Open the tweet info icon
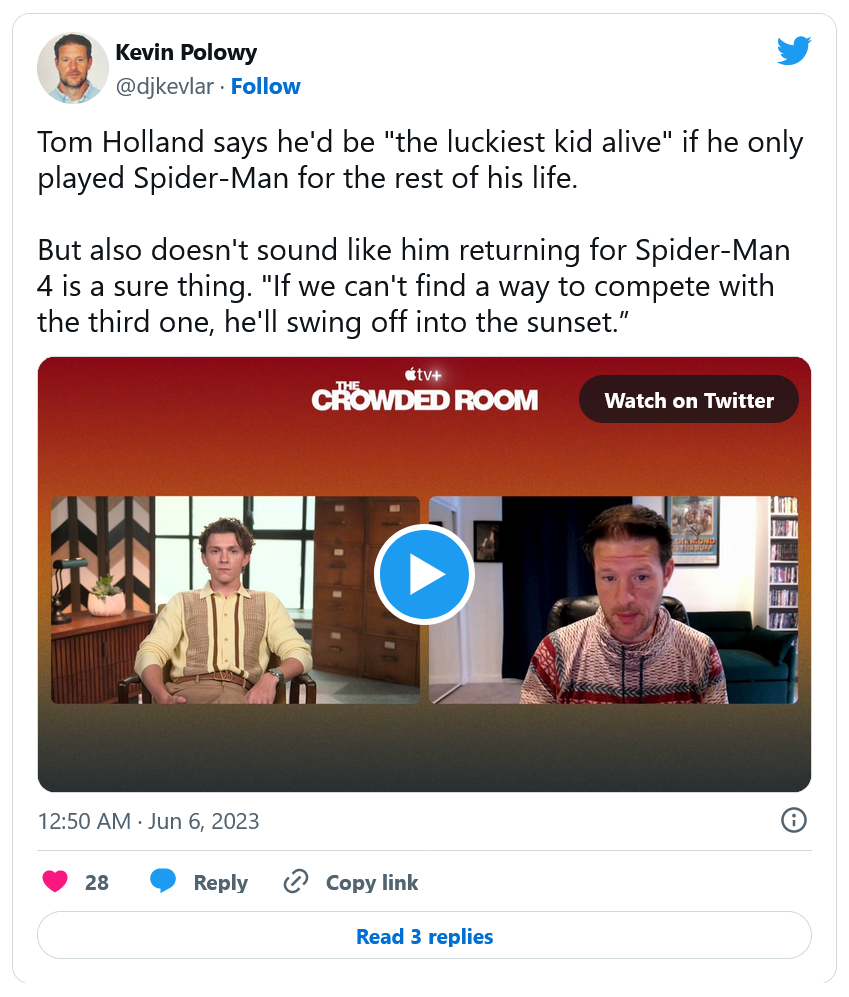The width and height of the screenshot is (849, 997). point(793,821)
